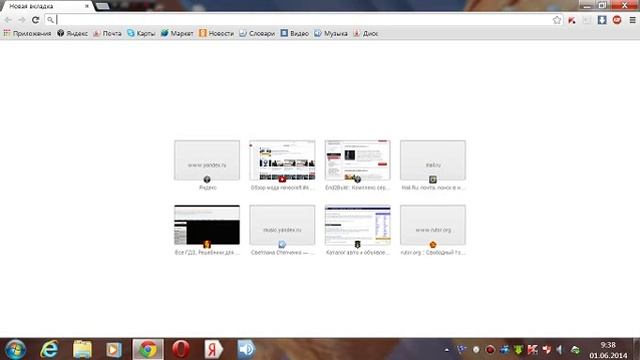
Task: Select the Chrome taskbar button
Action: click(148, 349)
